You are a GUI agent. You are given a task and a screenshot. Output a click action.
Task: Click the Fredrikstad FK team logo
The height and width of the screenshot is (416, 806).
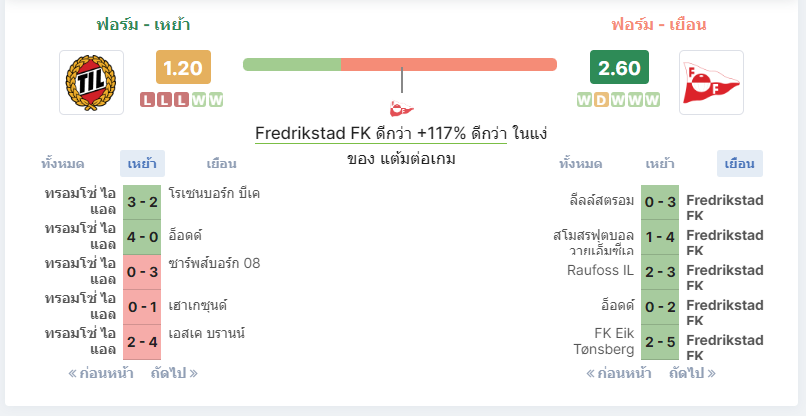(x=711, y=82)
